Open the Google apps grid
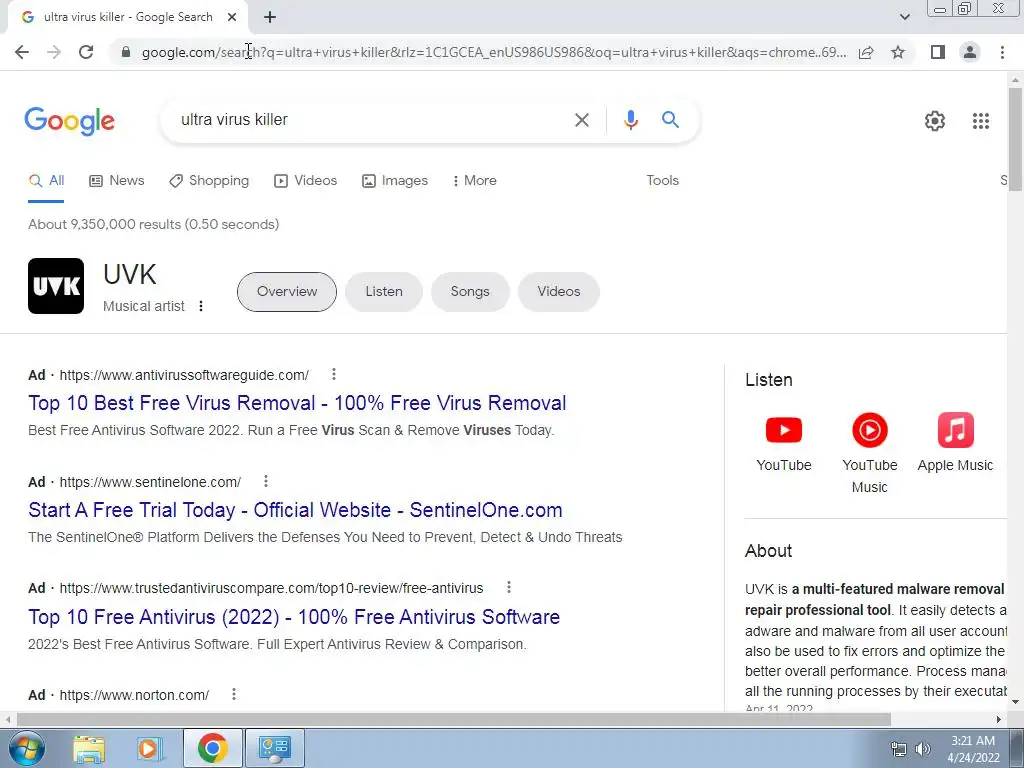The height and width of the screenshot is (768, 1024). pos(980,121)
